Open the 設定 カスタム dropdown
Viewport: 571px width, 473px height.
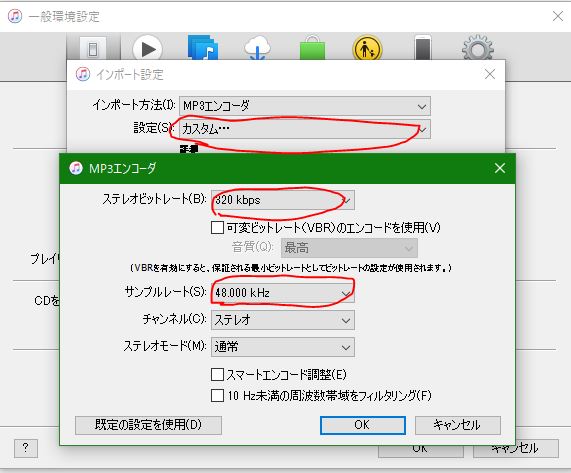point(305,129)
